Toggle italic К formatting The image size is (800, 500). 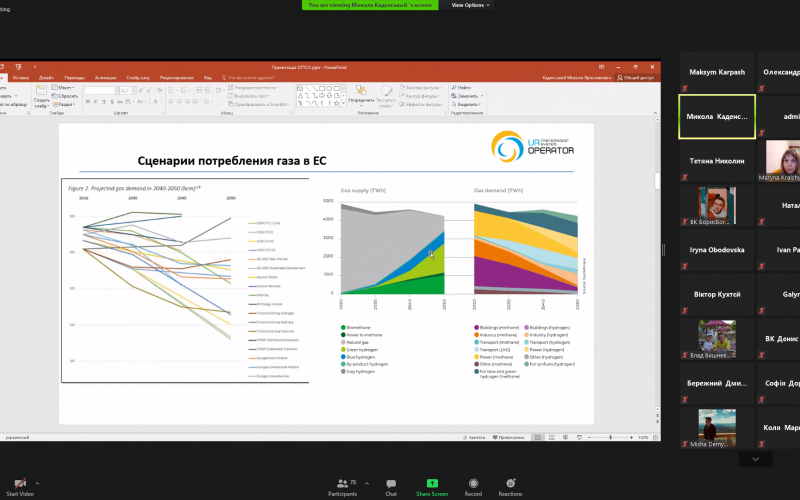pyautogui.click(x=95, y=102)
